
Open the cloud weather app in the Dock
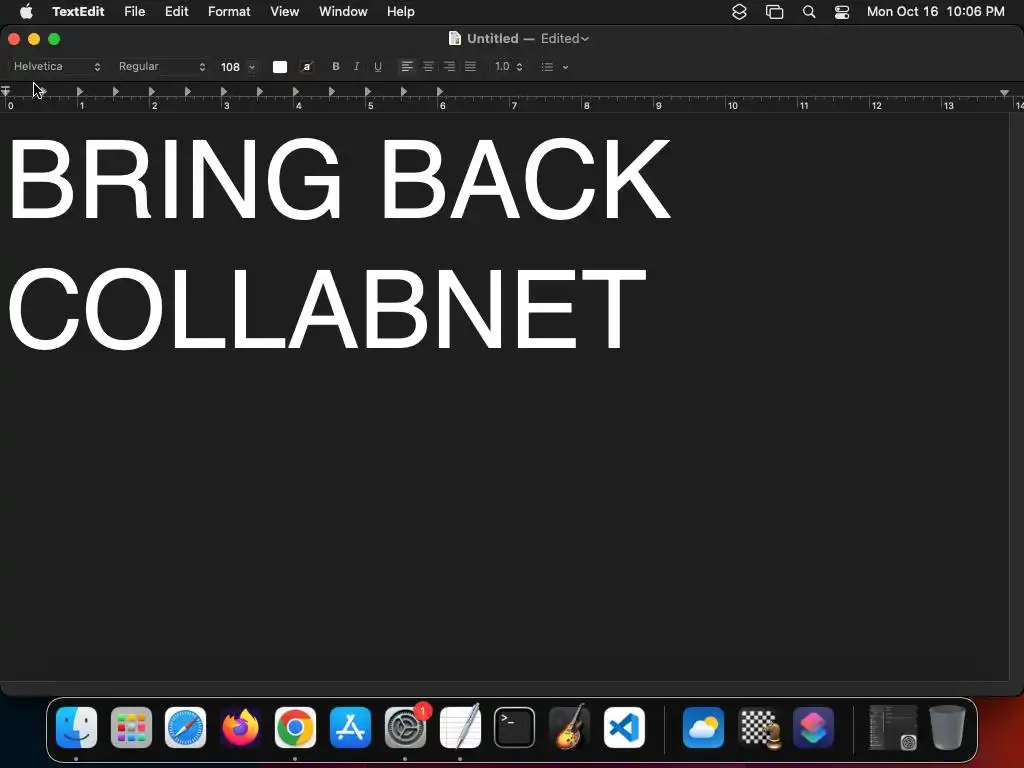pos(703,728)
